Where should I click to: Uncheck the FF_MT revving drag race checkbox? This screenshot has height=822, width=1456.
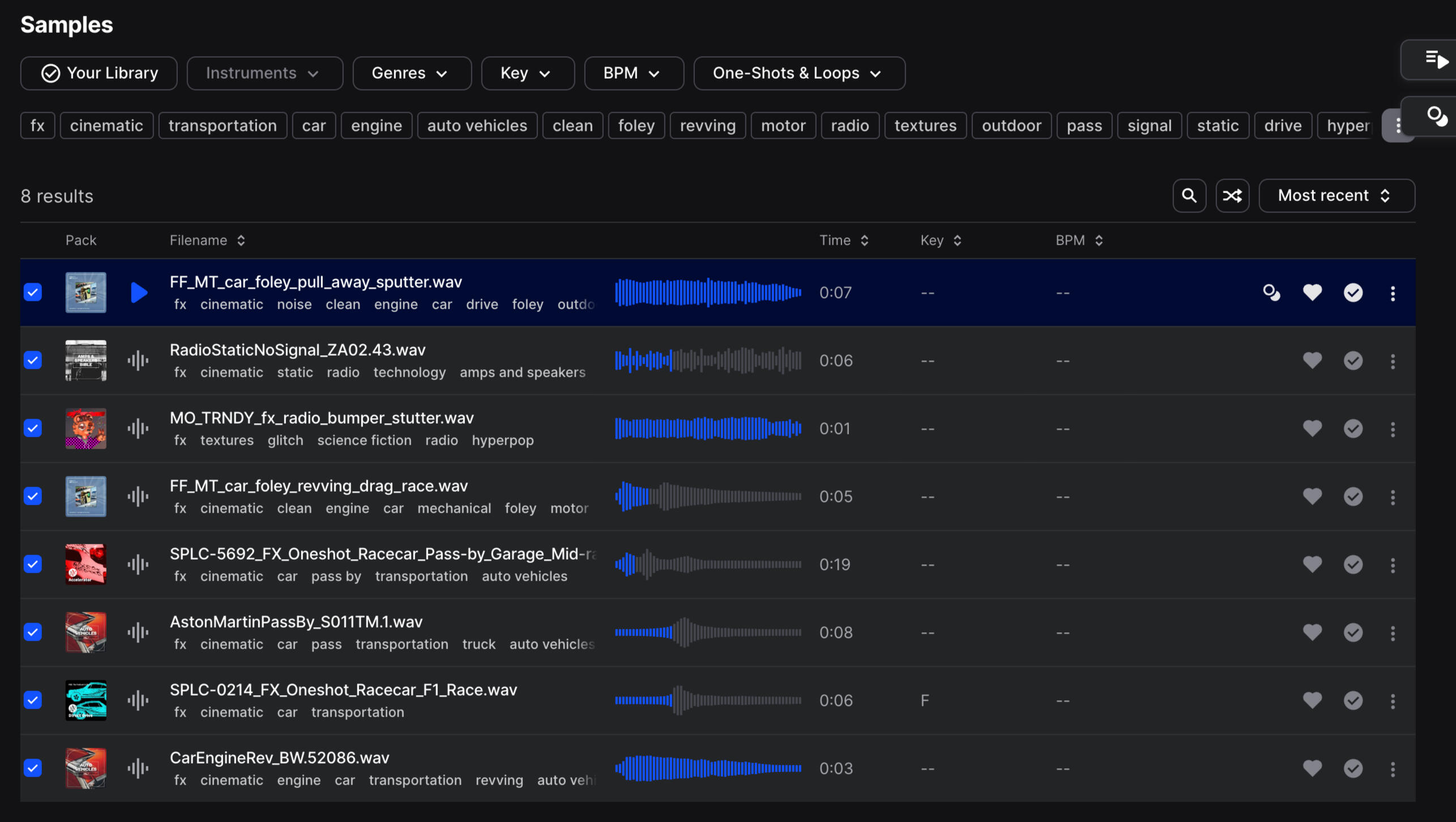coord(33,496)
